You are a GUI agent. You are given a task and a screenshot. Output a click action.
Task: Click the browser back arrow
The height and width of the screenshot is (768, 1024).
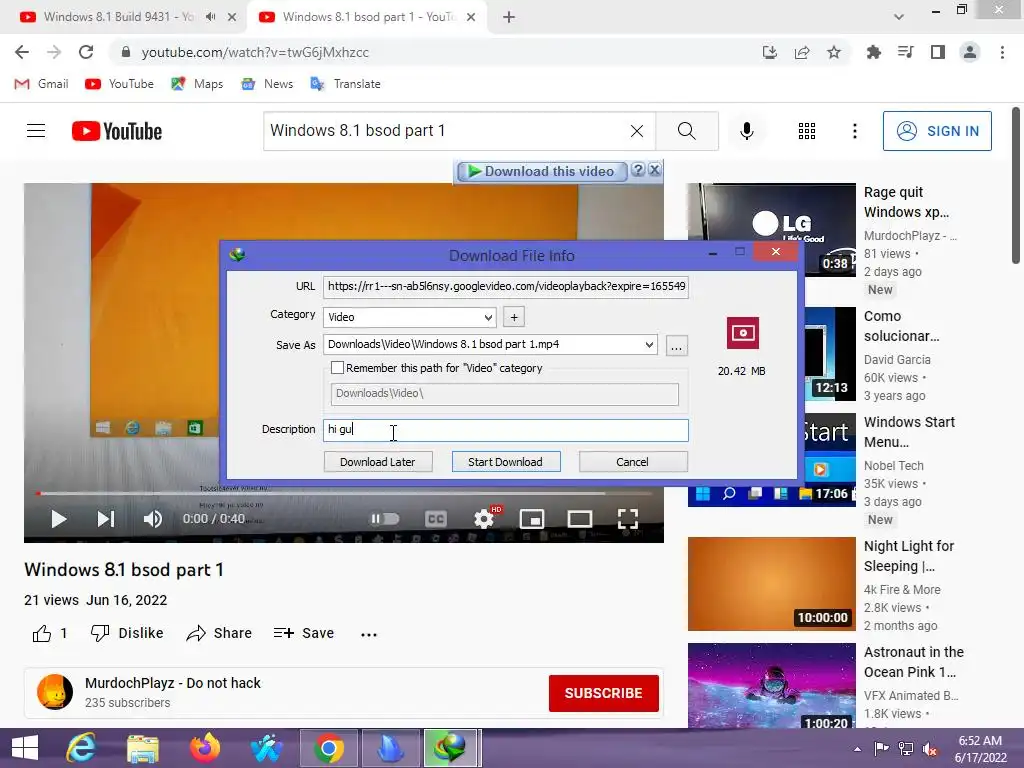tap(22, 52)
